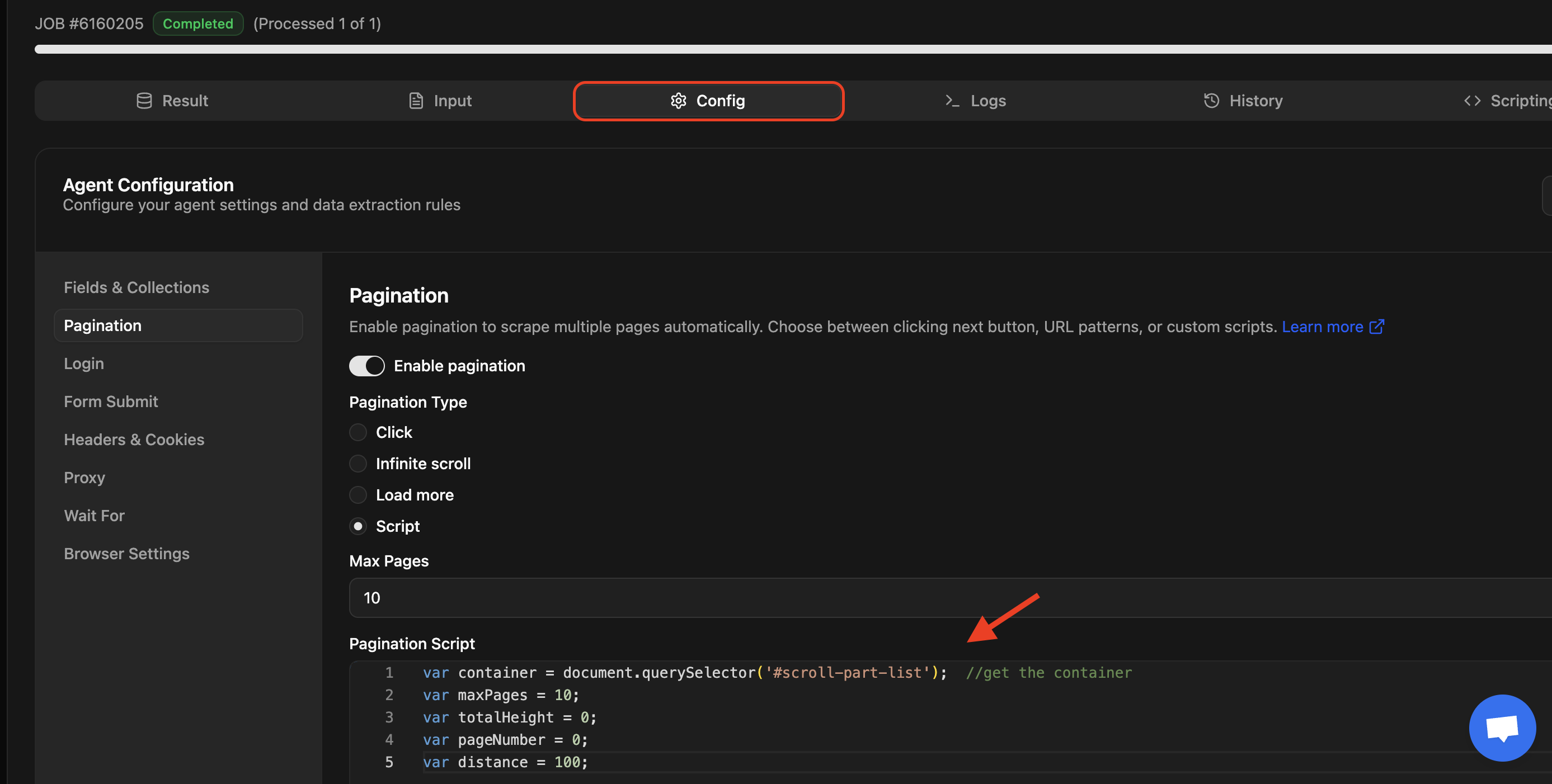The width and height of the screenshot is (1552, 784).
Task: Click the Logs terminal prompt icon
Action: pyautogui.click(x=952, y=101)
